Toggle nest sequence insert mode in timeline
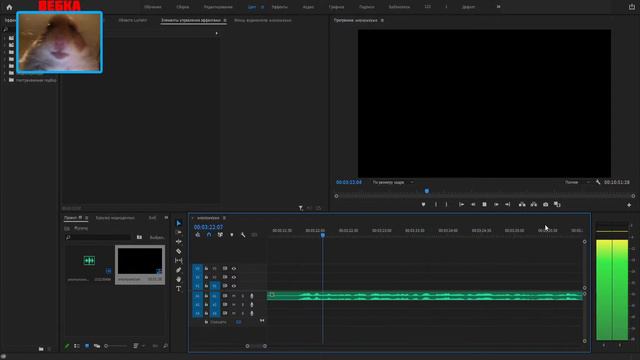 pyautogui.click(x=198, y=235)
